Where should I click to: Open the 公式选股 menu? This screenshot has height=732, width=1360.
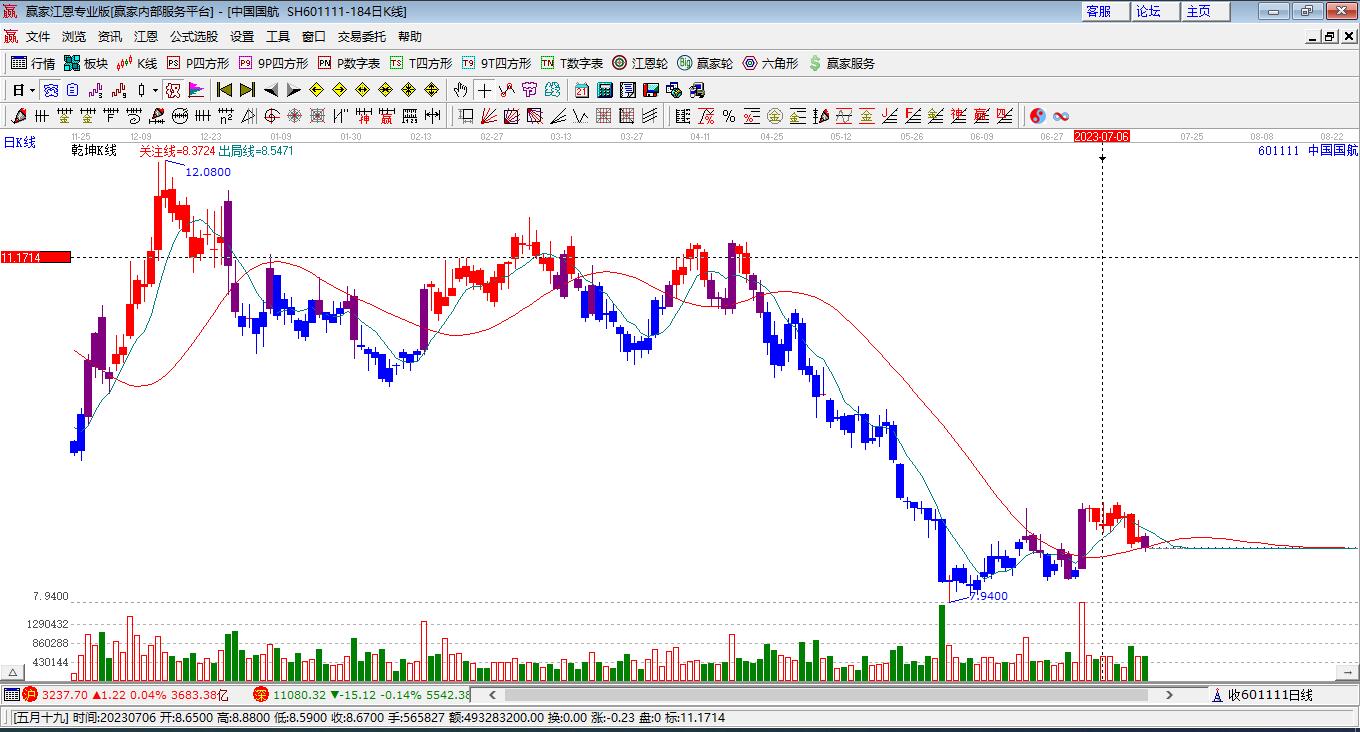pos(194,37)
